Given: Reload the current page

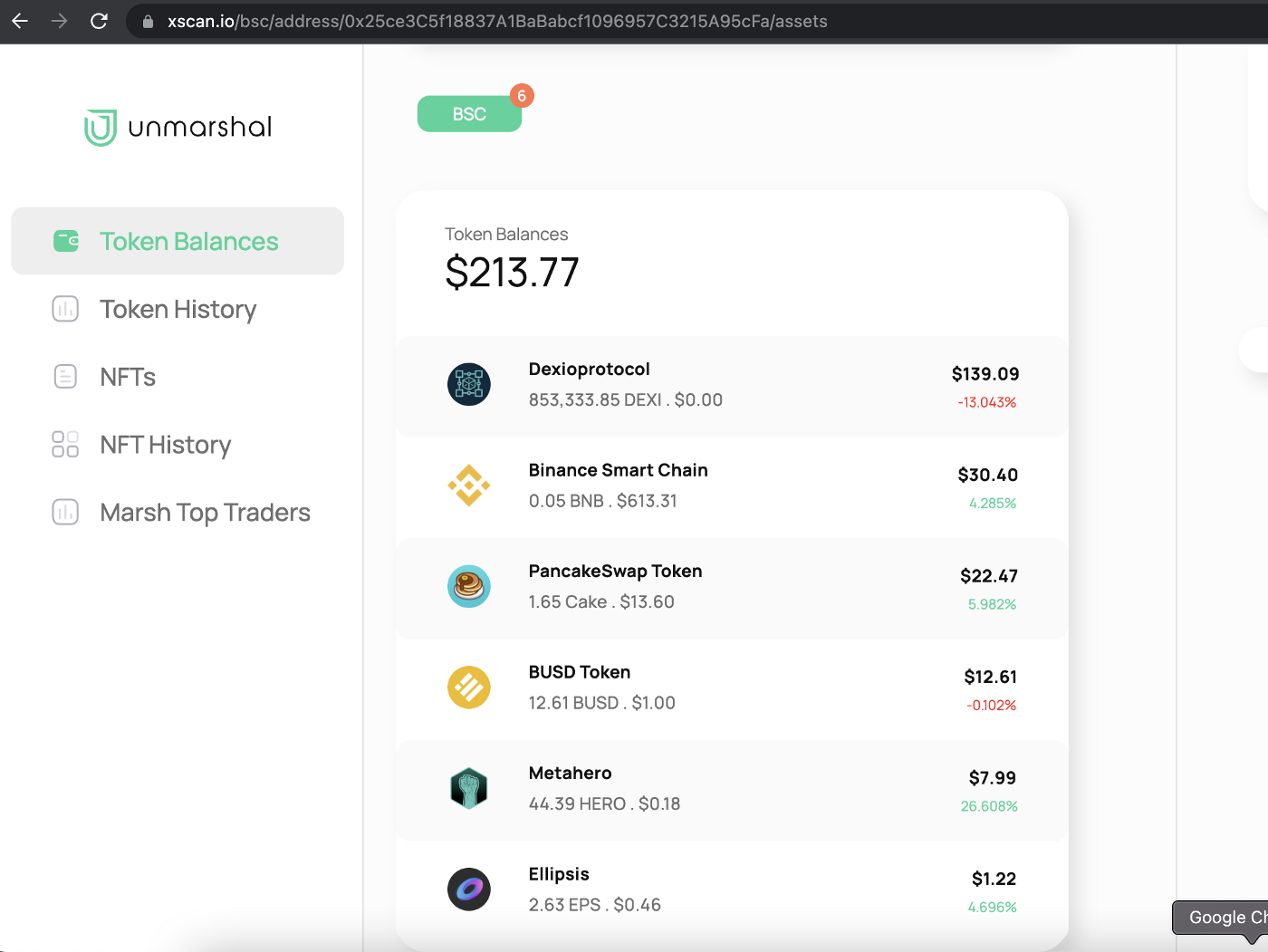Looking at the screenshot, I should pos(99,21).
